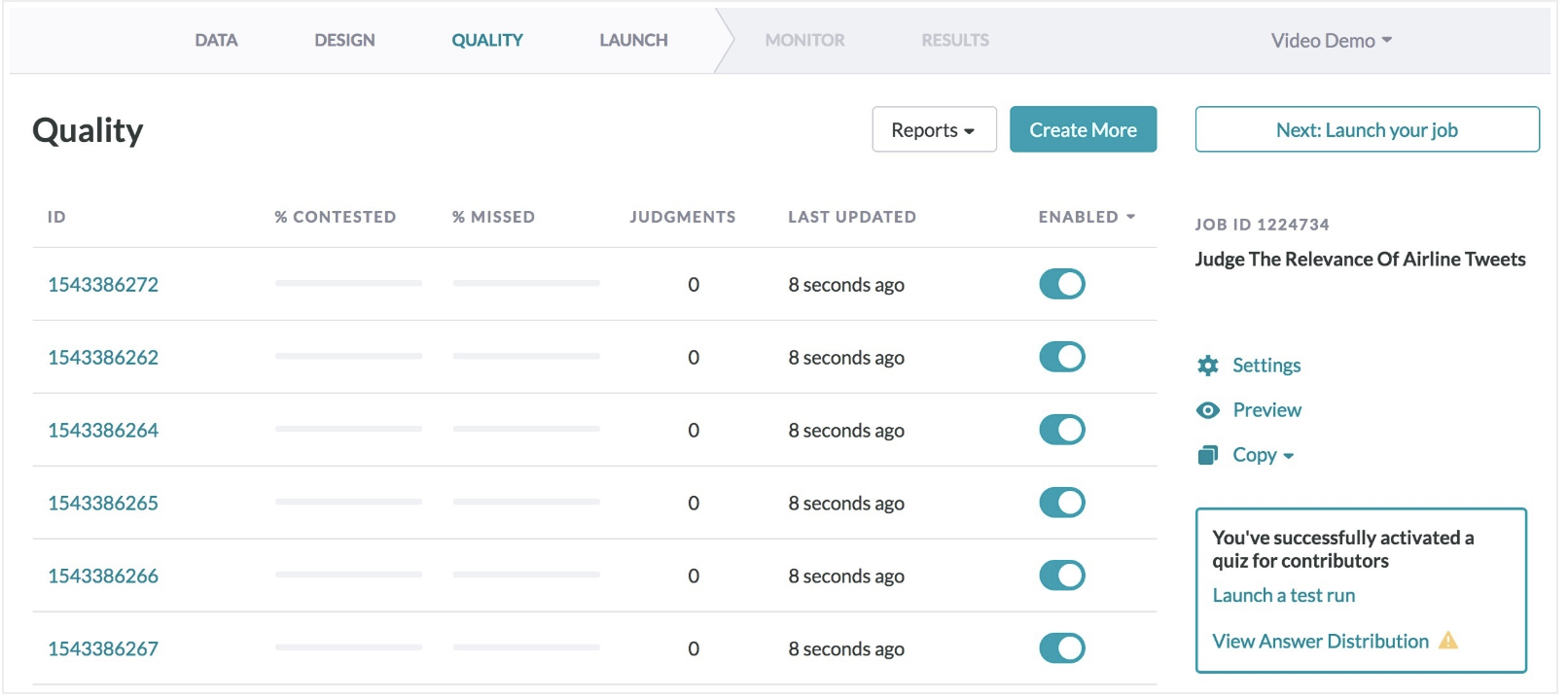Screen dimensions: 1568x698
Task: Click Next: Launch your job
Action: pos(1367,129)
